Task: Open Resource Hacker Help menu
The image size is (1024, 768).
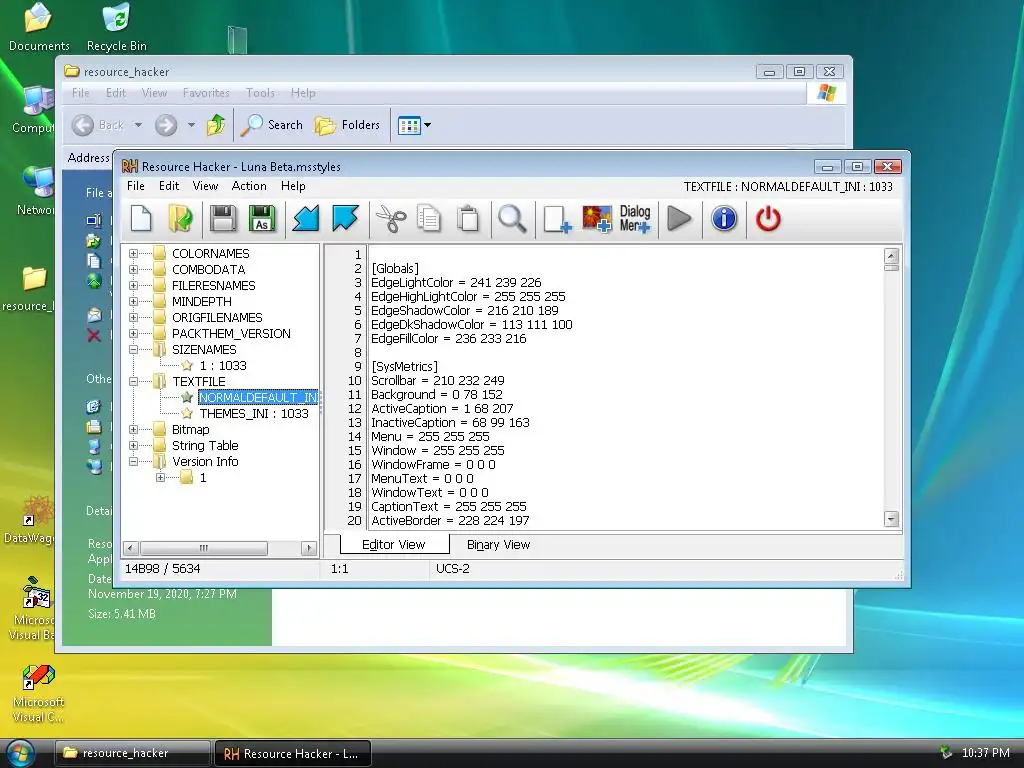Action: (x=293, y=186)
